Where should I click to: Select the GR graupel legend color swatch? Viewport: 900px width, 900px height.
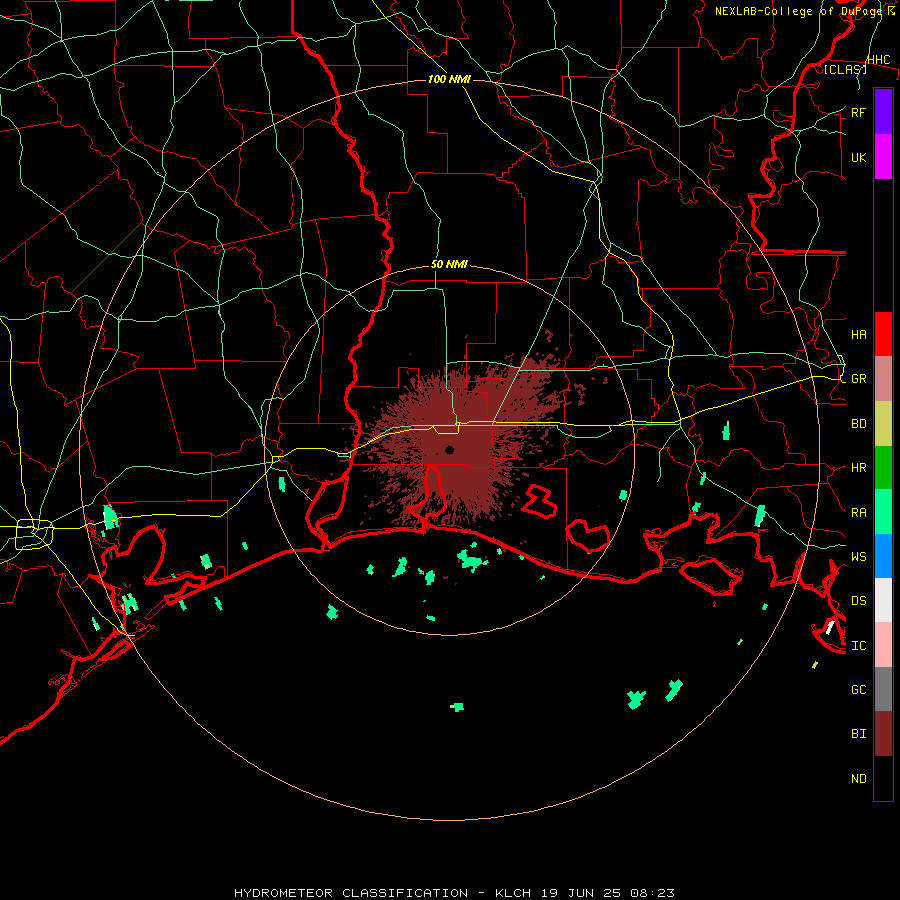coord(883,378)
